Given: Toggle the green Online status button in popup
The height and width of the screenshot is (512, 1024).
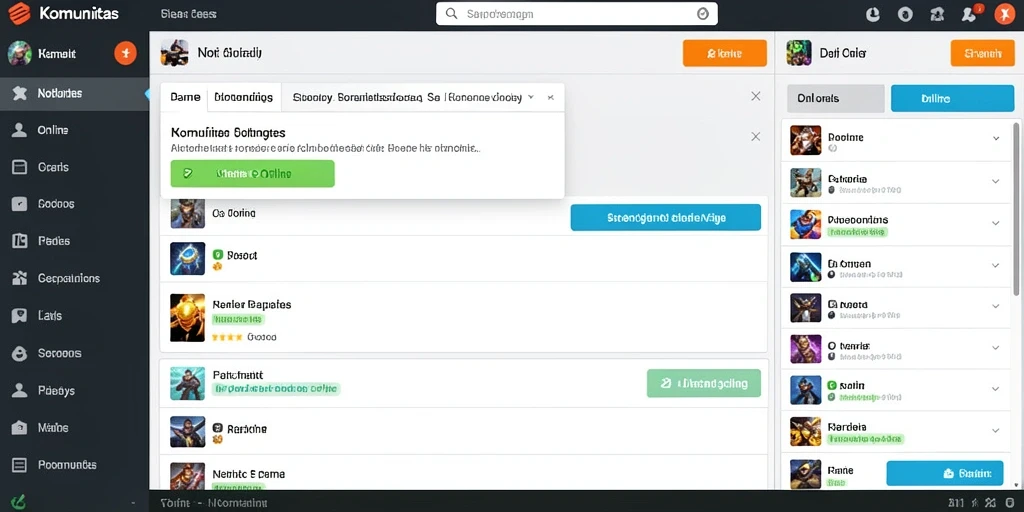Looking at the screenshot, I should pos(253,174).
